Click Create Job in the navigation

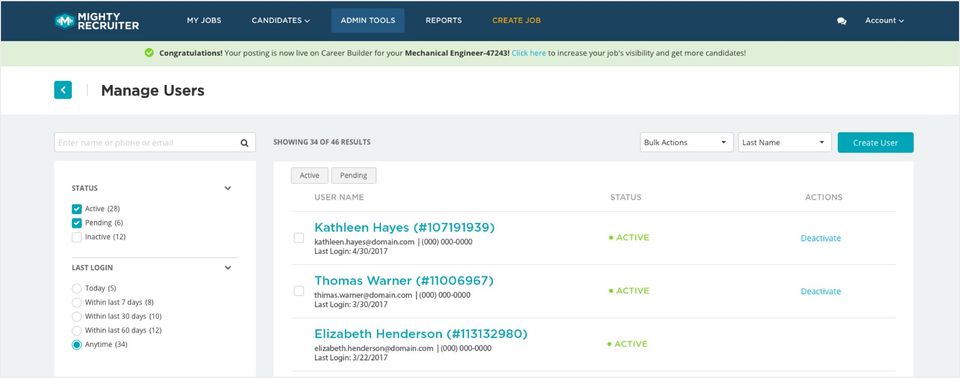(516, 21)
